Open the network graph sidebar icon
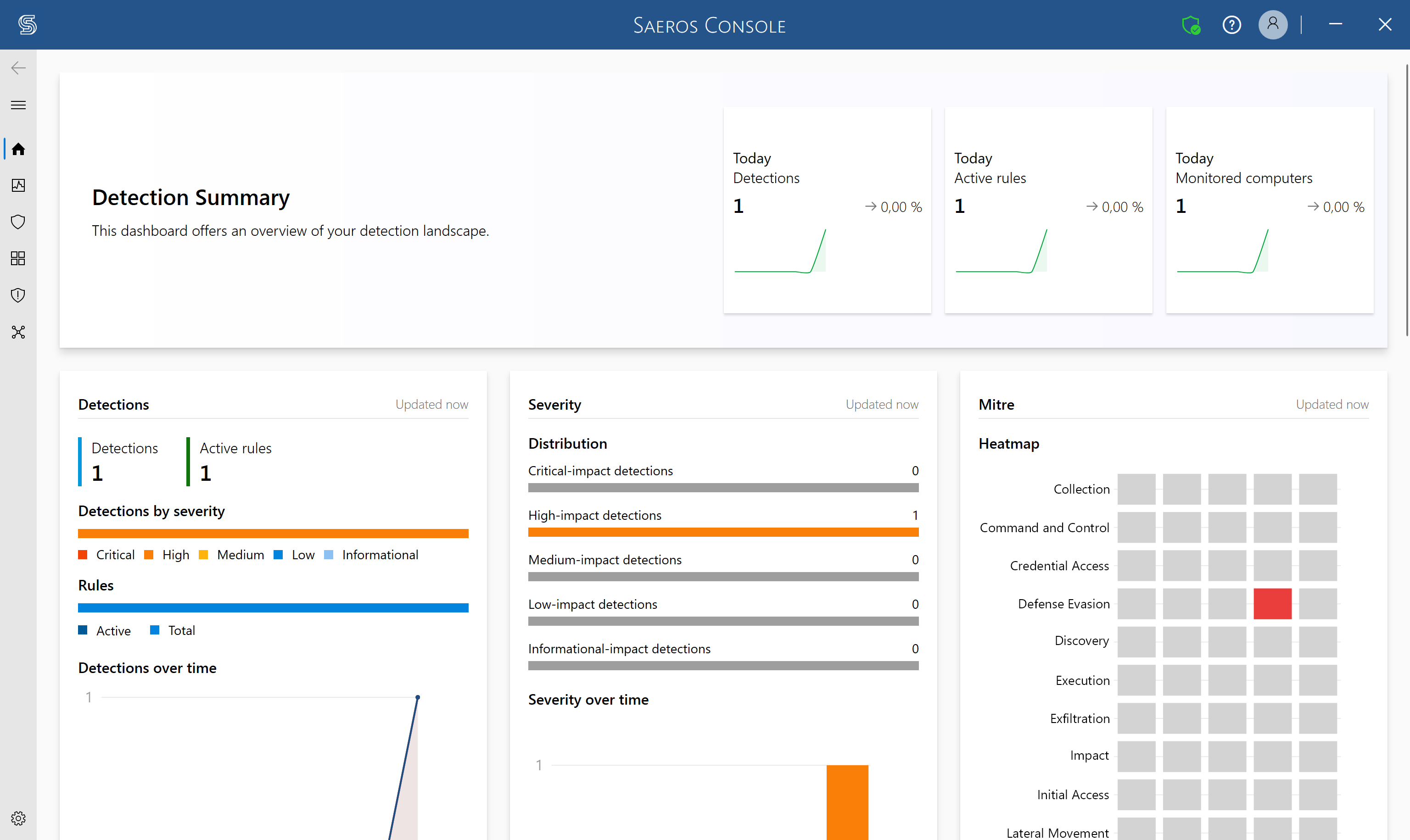 click(18, 332)
